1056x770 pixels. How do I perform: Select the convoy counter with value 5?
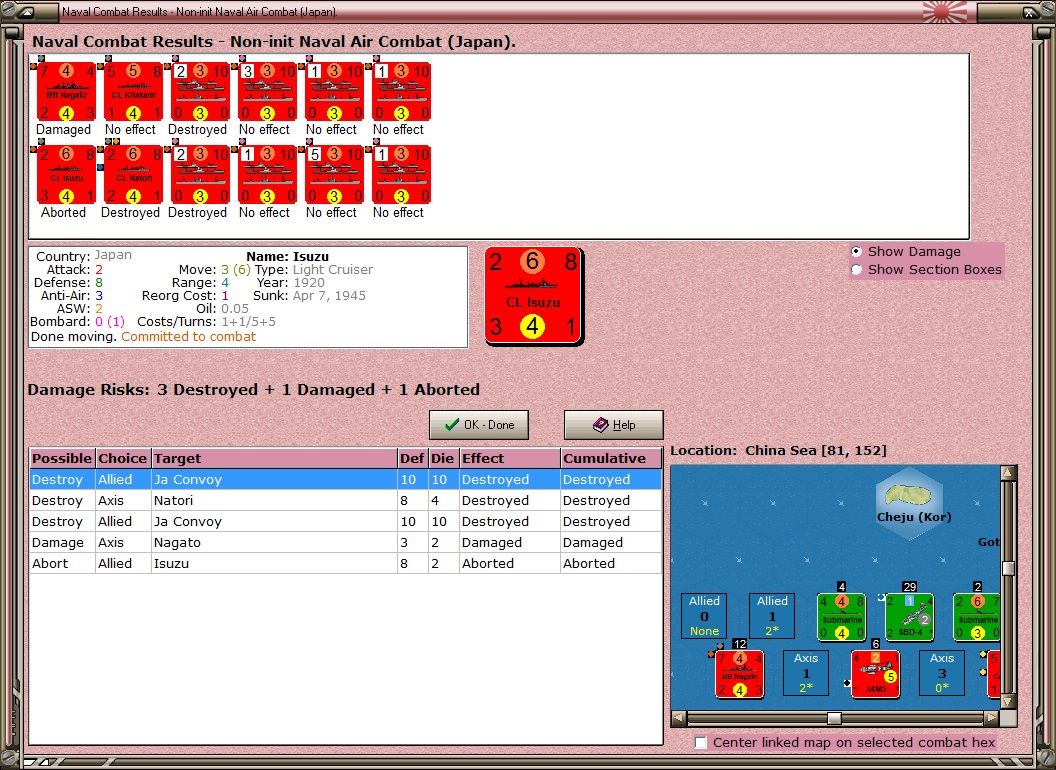335,174
